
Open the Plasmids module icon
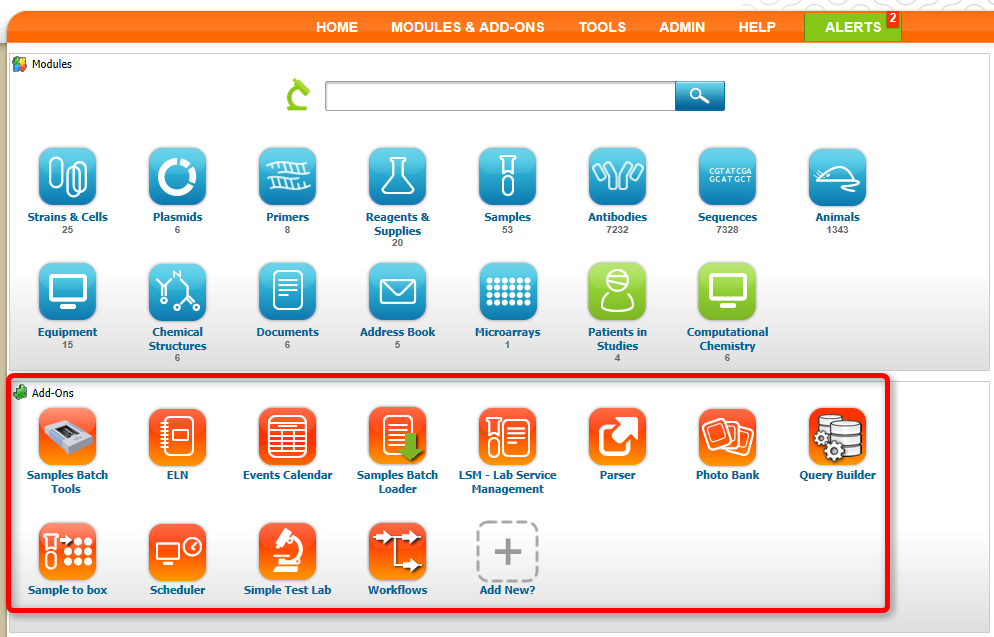[x=178, y=177]
